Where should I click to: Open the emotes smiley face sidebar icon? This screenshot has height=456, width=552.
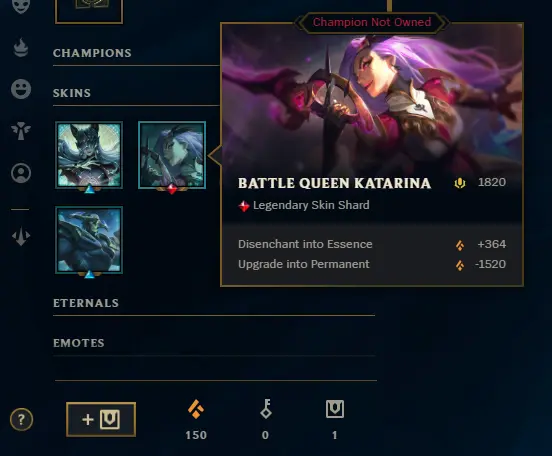pyautogui.click(x=21, y=89)
